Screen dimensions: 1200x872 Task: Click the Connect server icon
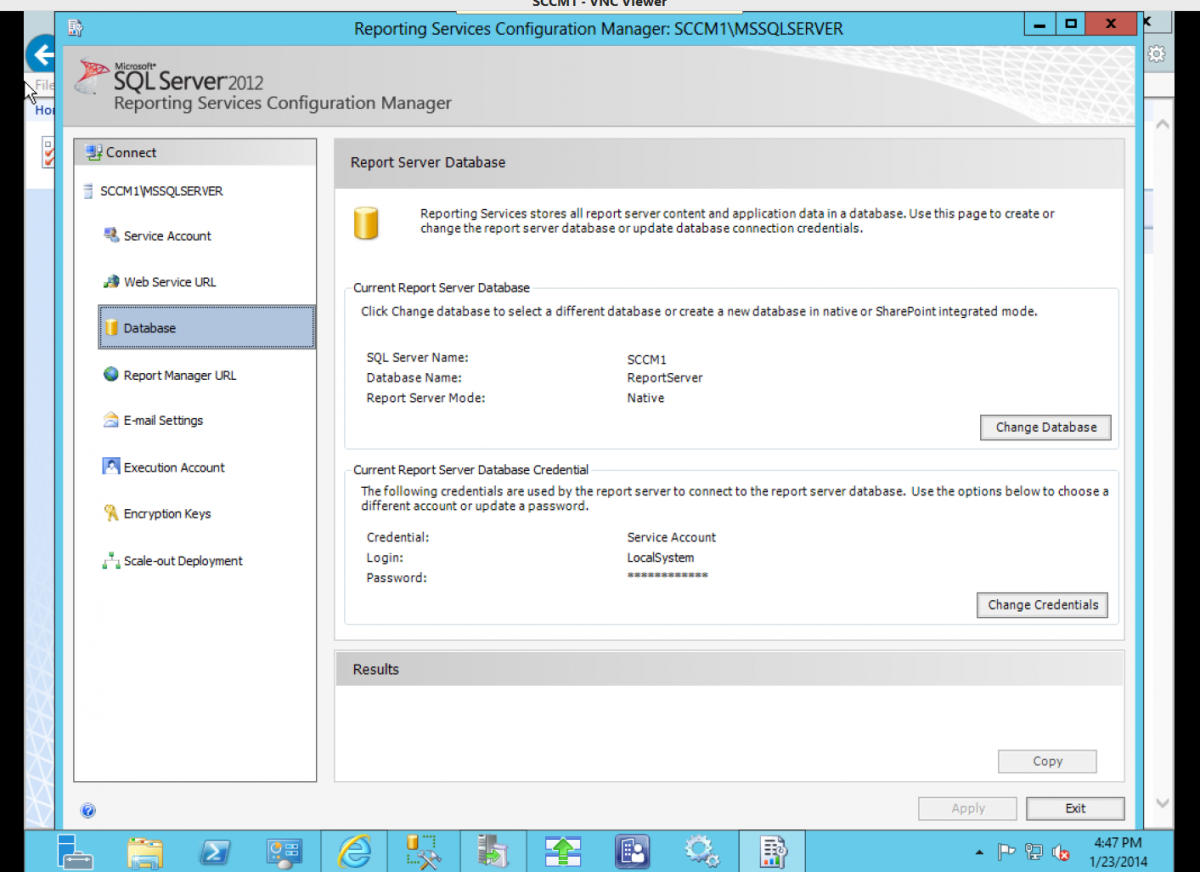pos(94,152)
